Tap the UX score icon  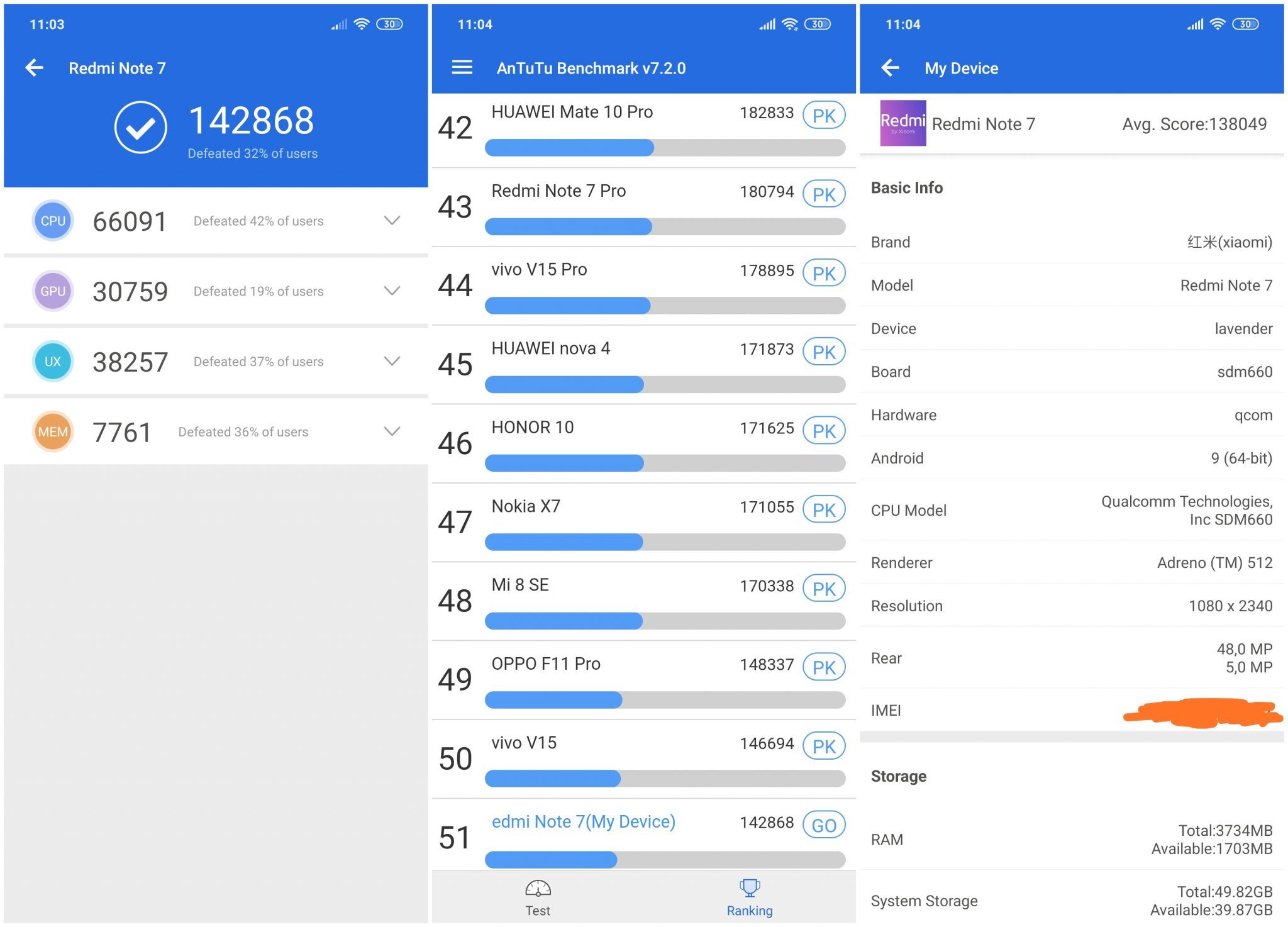pyautogui.click(x=53, y=362)
